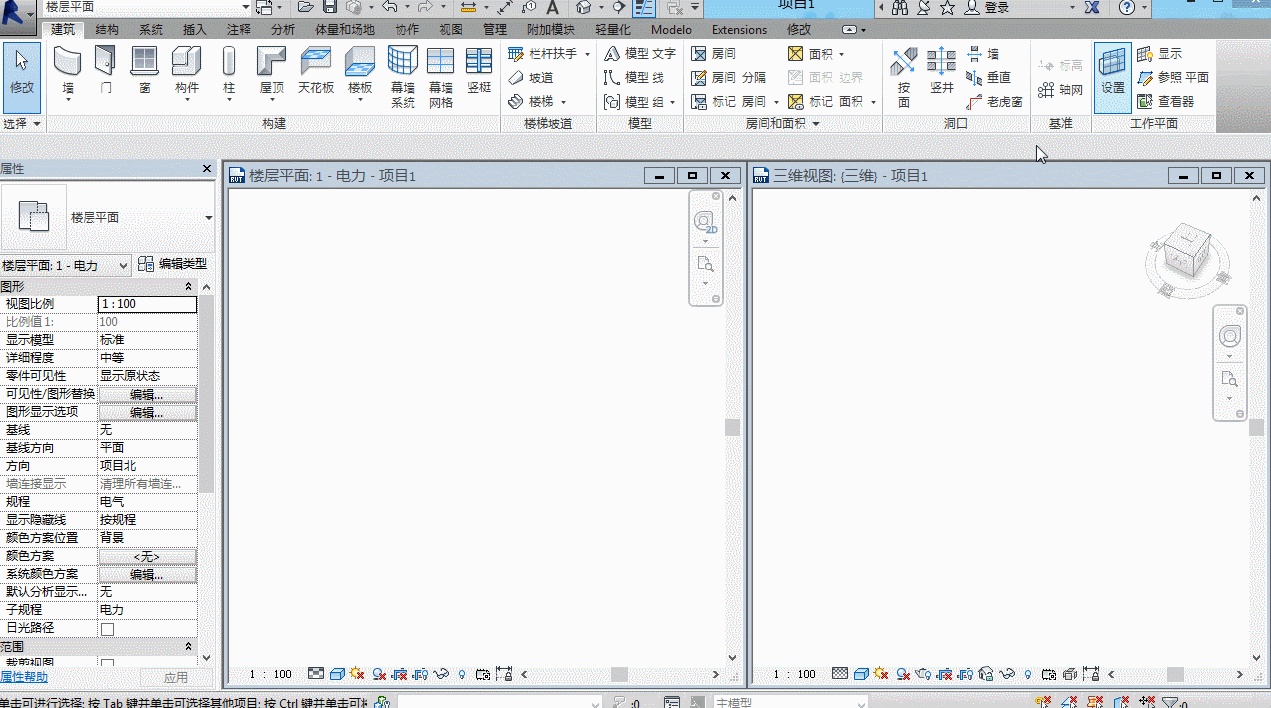Pick the 幕墙网格 curtain grid tool
Image resolution: width=1271 pixels, height=708 pixels.
click(x=441, y=77)
